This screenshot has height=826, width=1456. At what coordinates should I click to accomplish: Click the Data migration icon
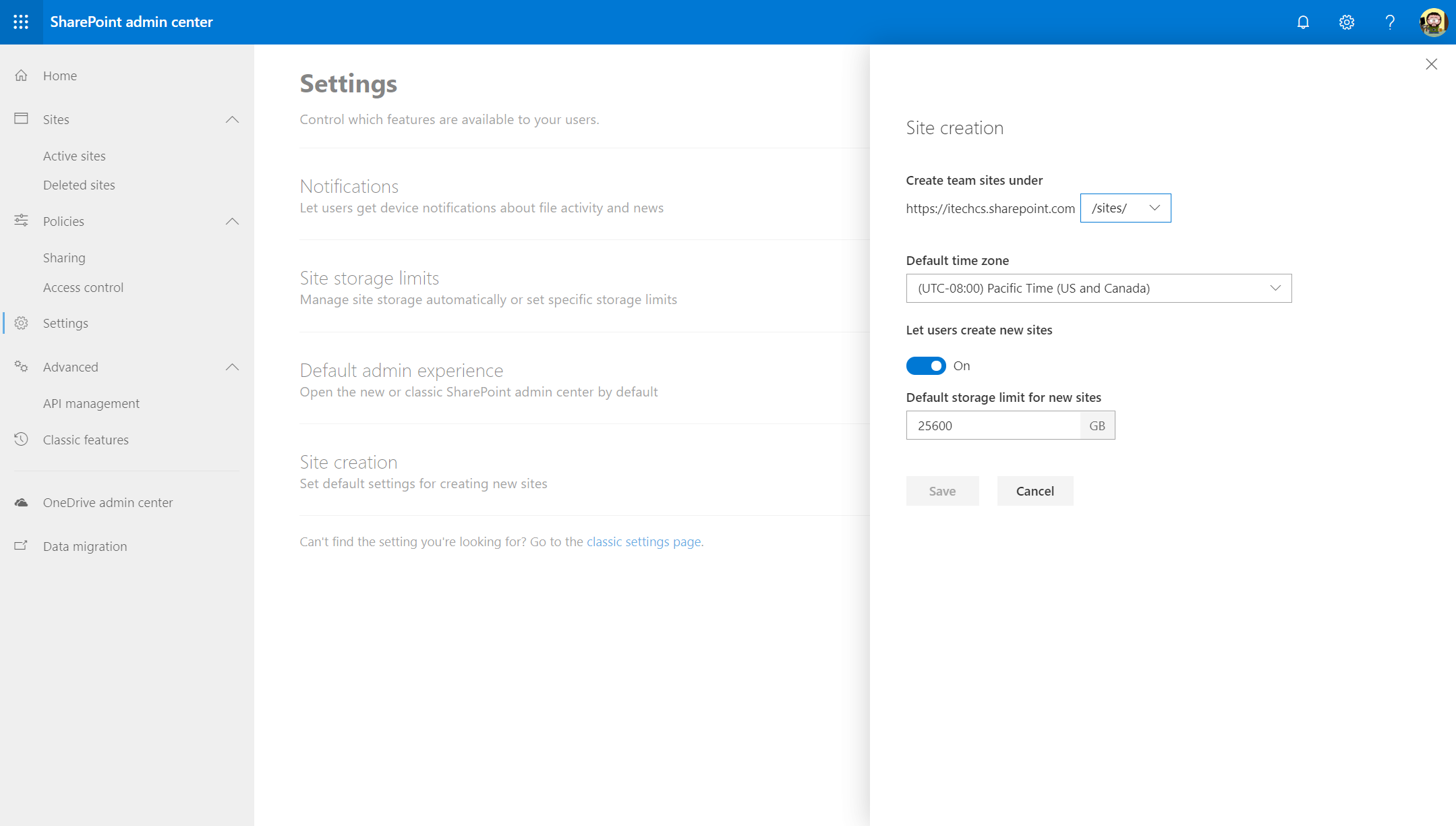[x=22, y=546]
